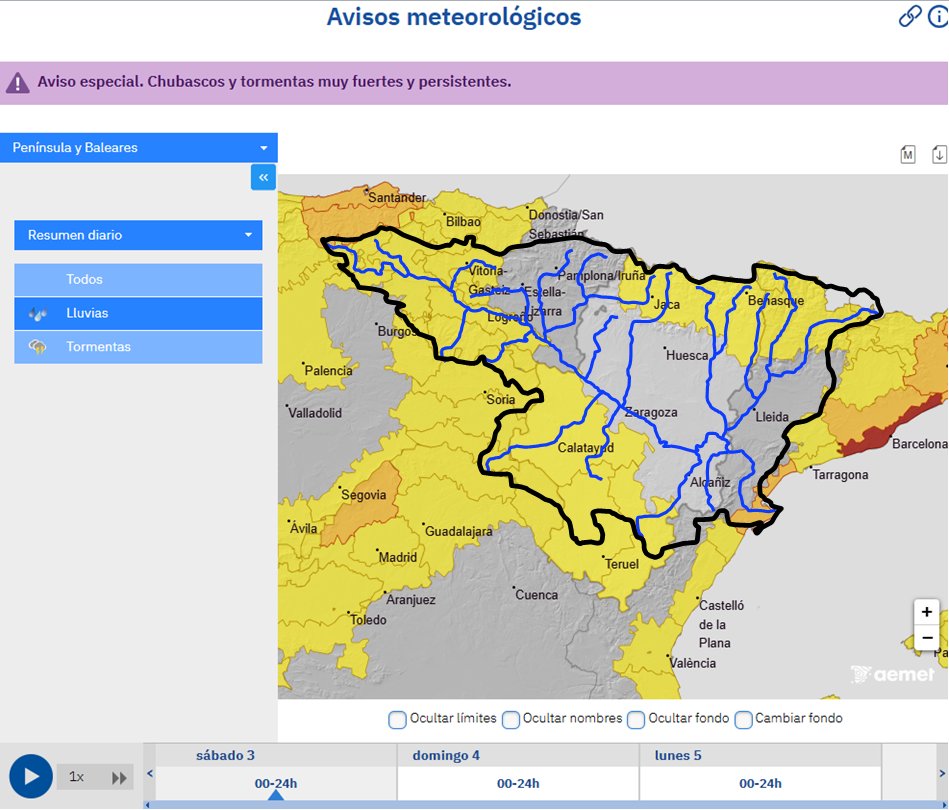Click the blue timeline position marker triangle
Viewport: 949px width, 810px height.
point(276,795)
